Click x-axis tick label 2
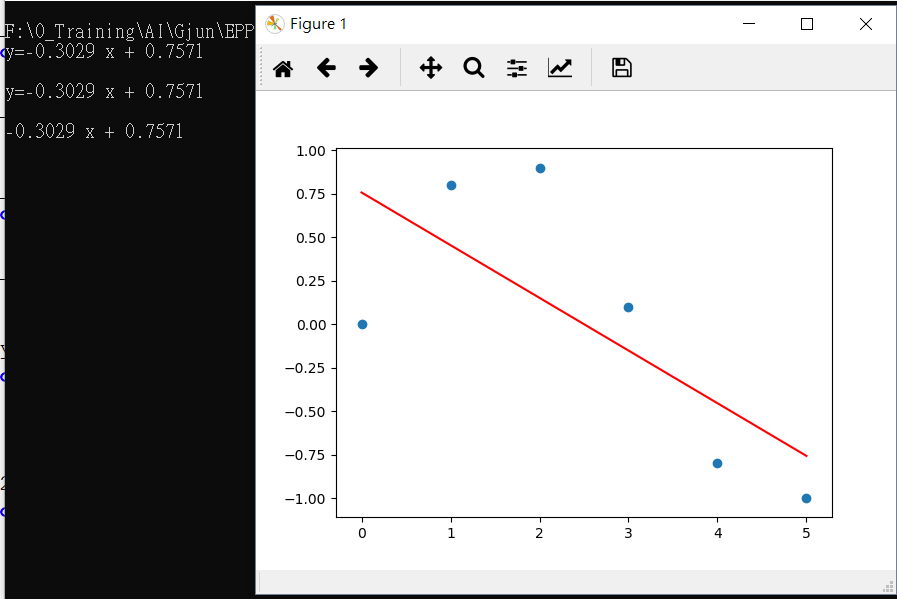Image resolution: width=897 pixels, height=599 pixels. tap(539, 533)
